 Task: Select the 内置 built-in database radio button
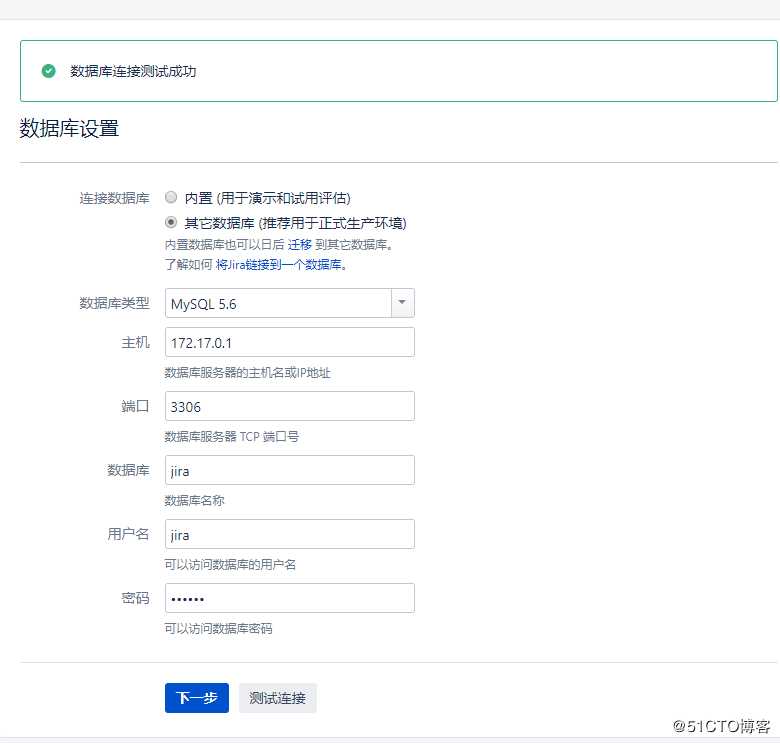click(x=171, y=197)
